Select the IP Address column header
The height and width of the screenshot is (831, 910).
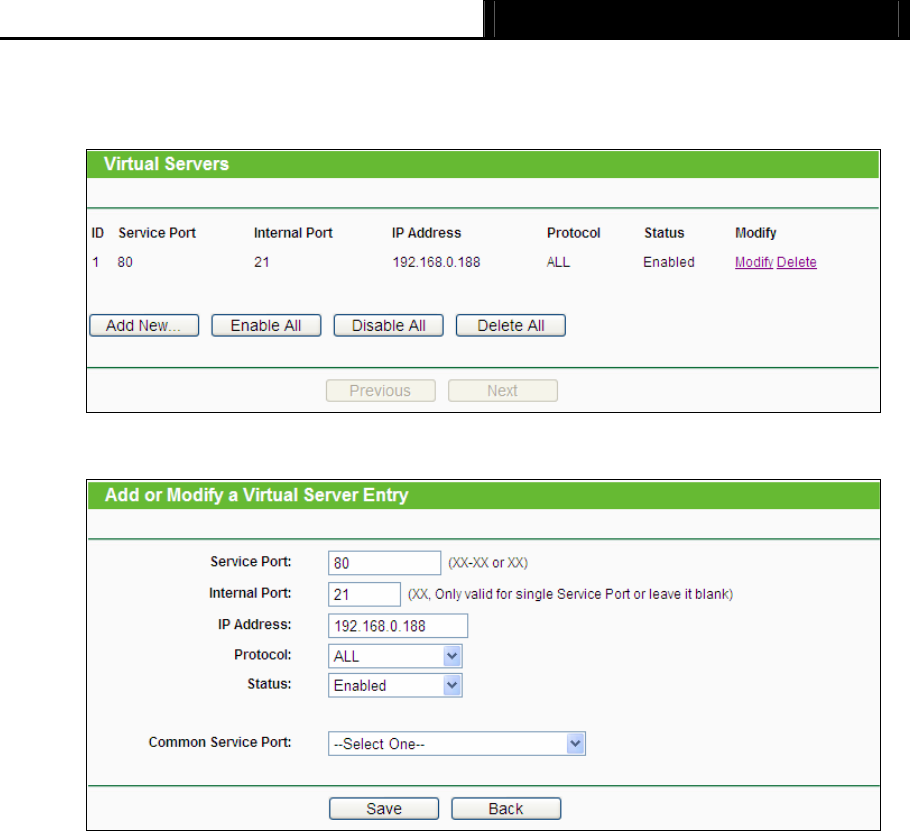pos(426,233)
